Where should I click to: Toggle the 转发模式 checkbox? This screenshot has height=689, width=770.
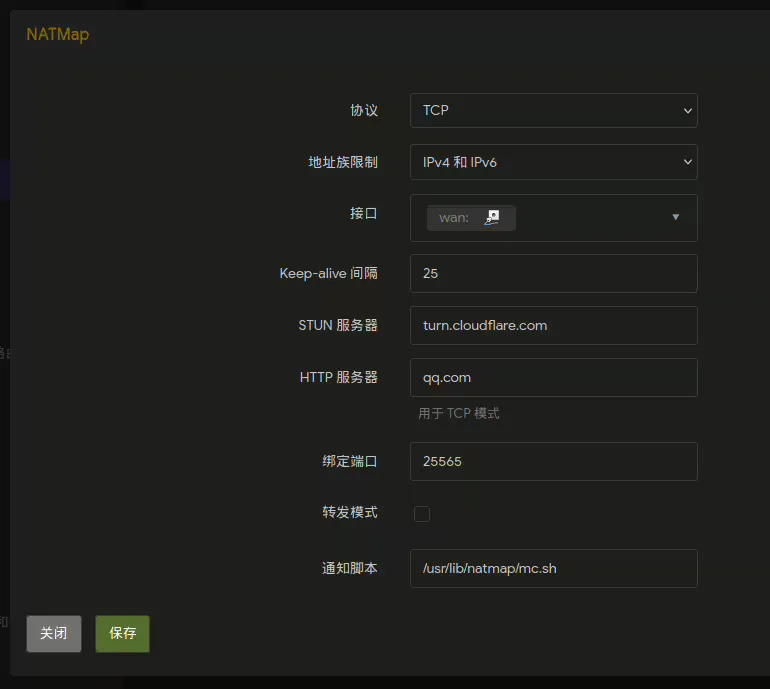pyautogui.click(x=422, y=513)
